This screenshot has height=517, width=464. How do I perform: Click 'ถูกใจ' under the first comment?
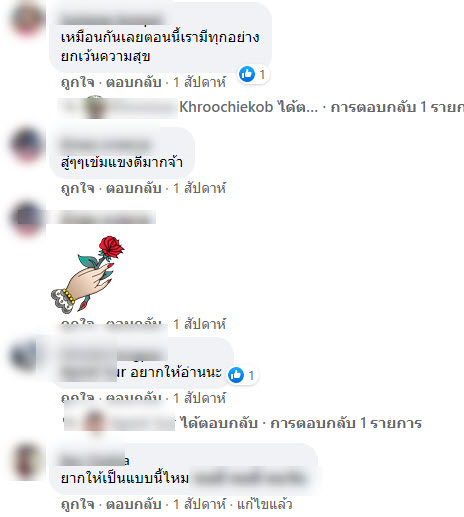coord(78,82)
